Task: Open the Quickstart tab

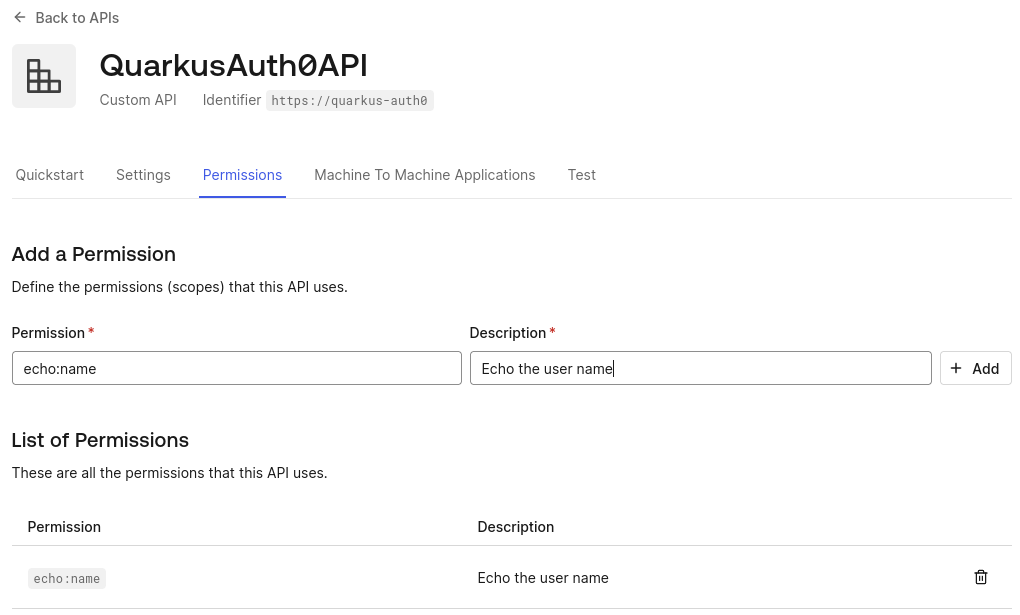Action: 49,175
